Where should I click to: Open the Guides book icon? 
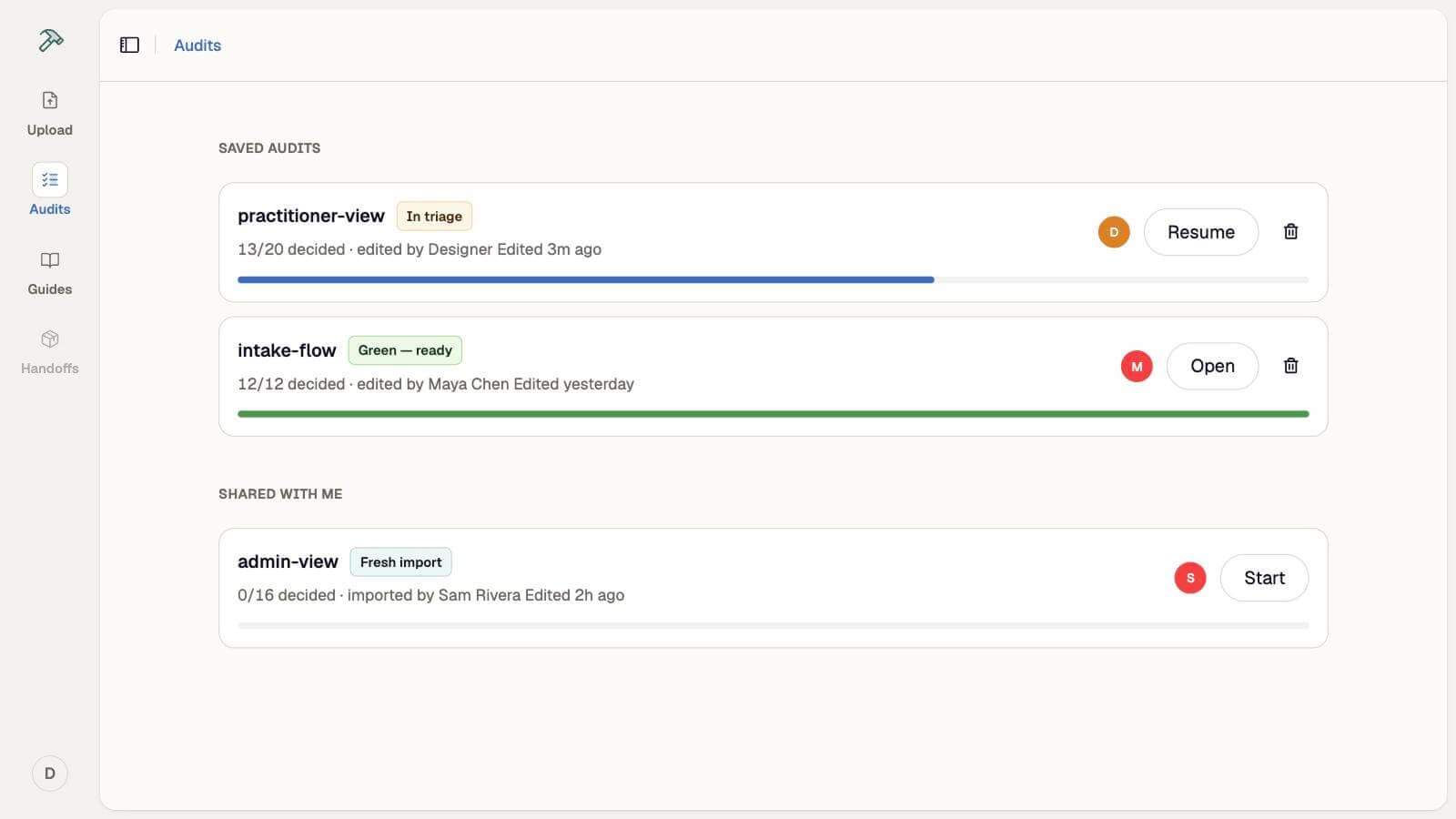coord(50,260)
